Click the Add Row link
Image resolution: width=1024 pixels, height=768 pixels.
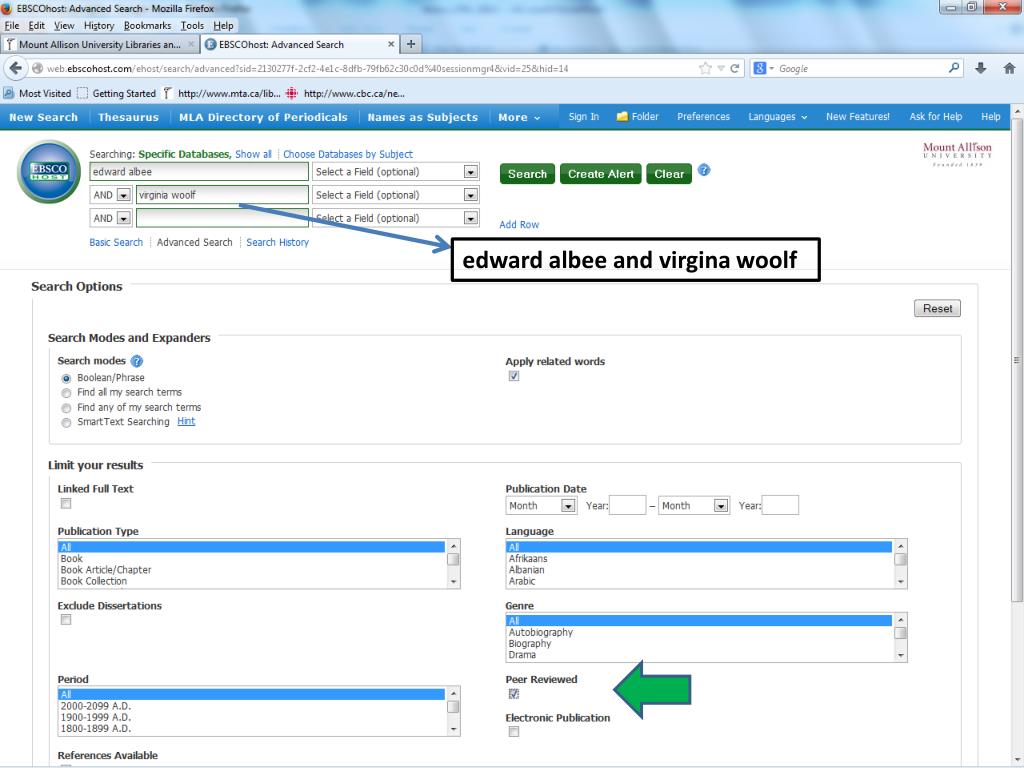[519, 225]
